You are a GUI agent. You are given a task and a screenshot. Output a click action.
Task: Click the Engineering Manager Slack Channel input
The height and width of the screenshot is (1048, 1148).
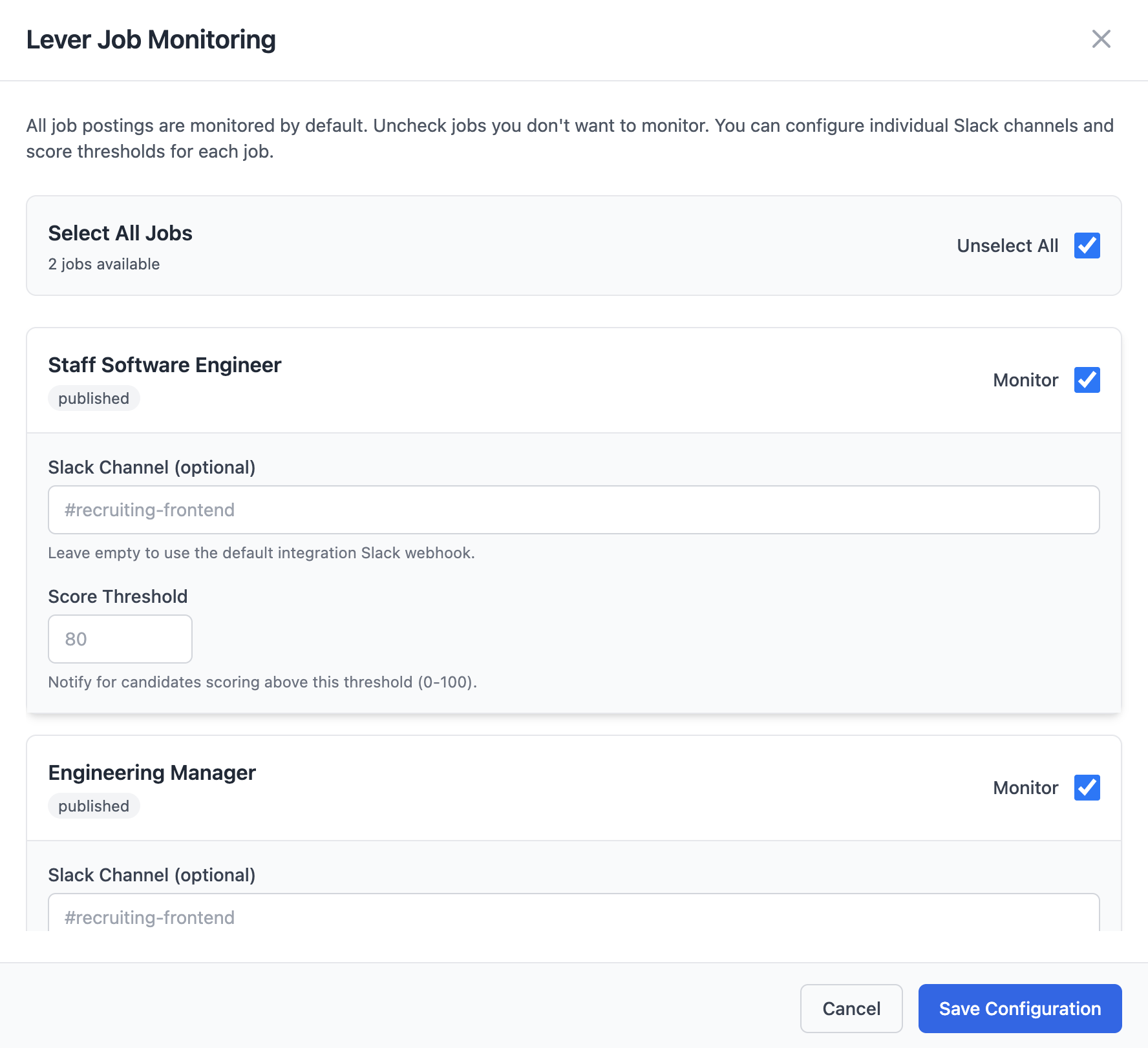point(573,917)
